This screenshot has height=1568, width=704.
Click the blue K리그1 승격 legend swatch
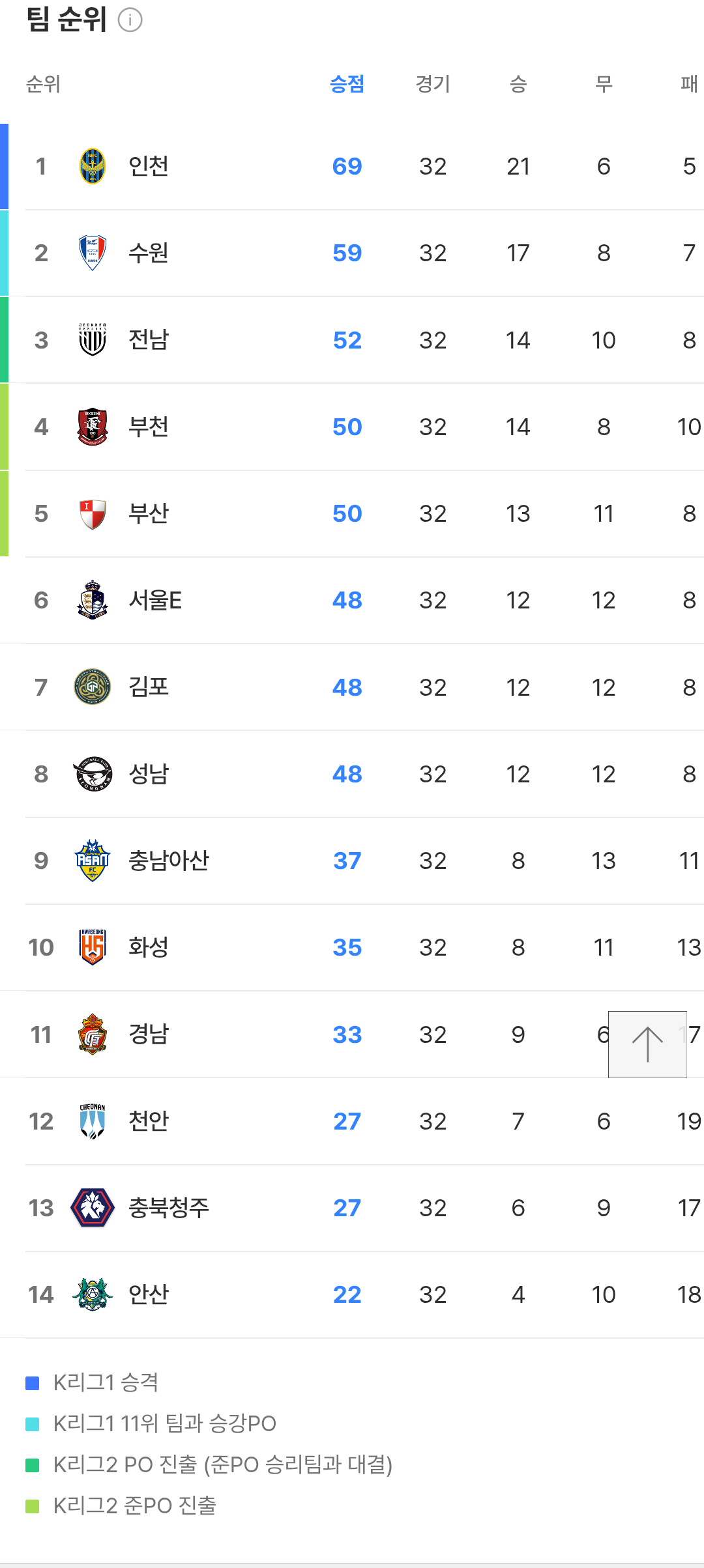click(33, 1383)
